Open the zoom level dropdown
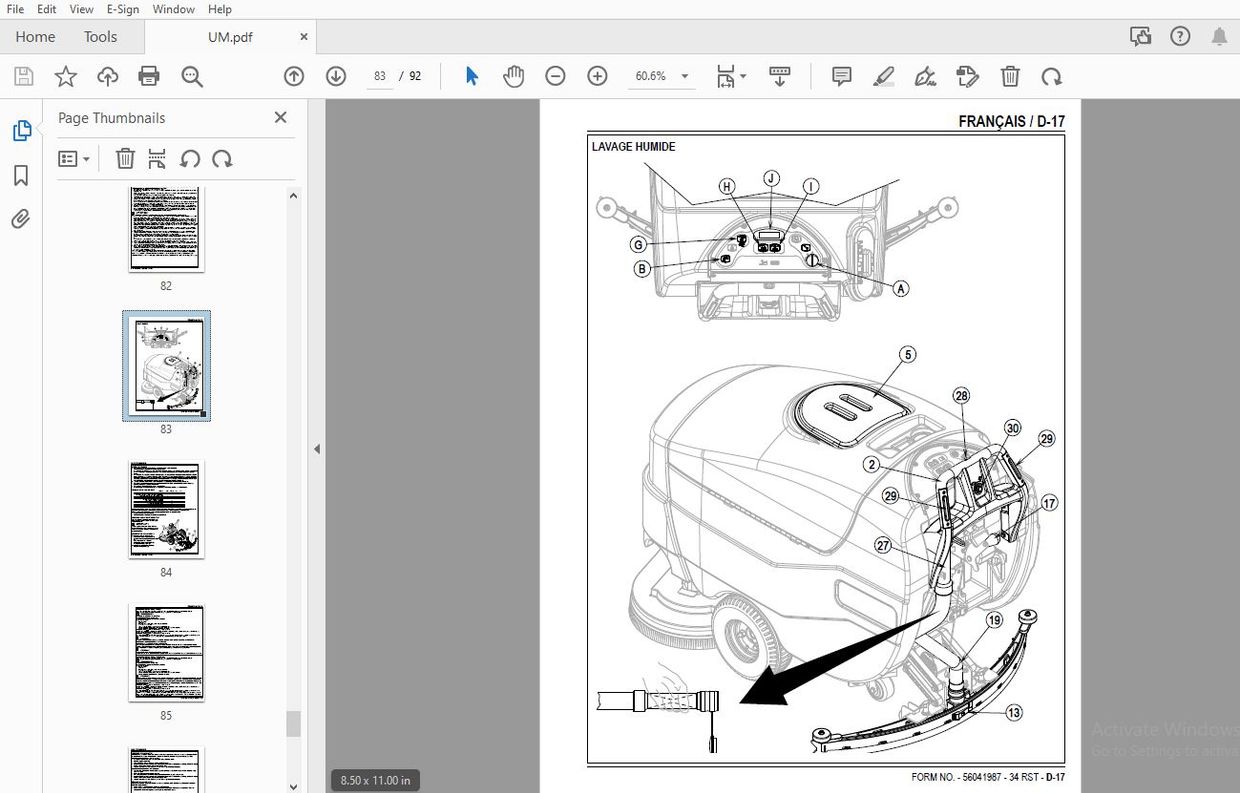The width and height of the screenshot is (1240, 793). click(684, 76)
